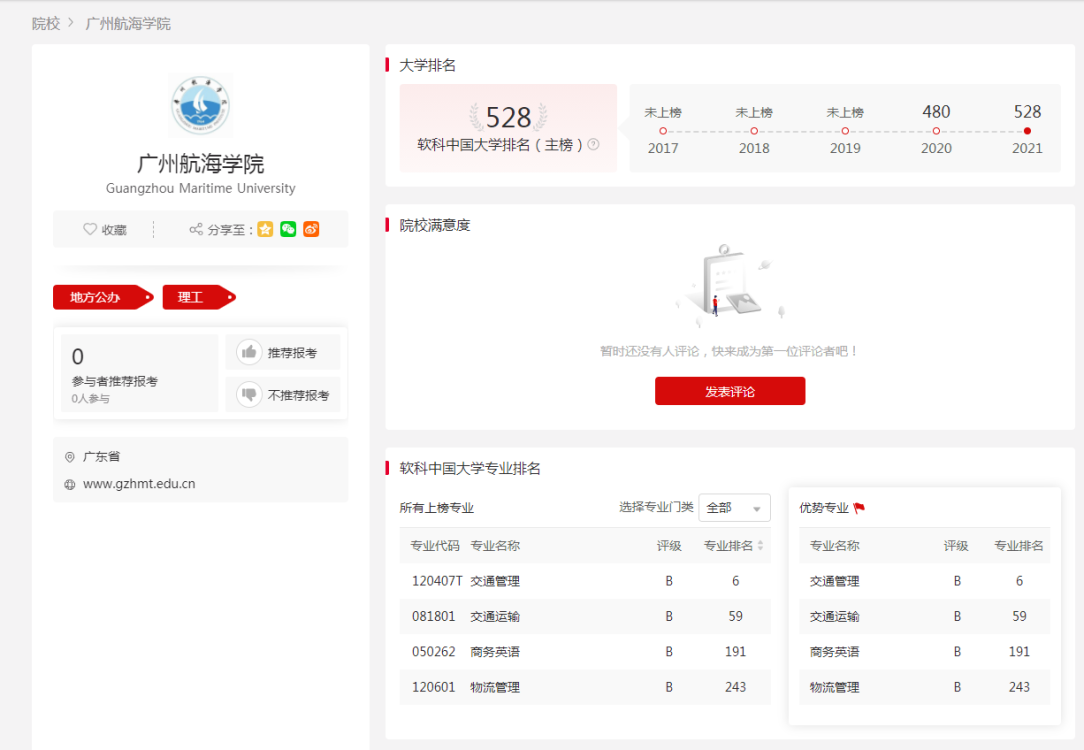The width and height of the screenshot is (1084, 750).
Task: Select the 地方公办 tag
Action: coord(98,297)
